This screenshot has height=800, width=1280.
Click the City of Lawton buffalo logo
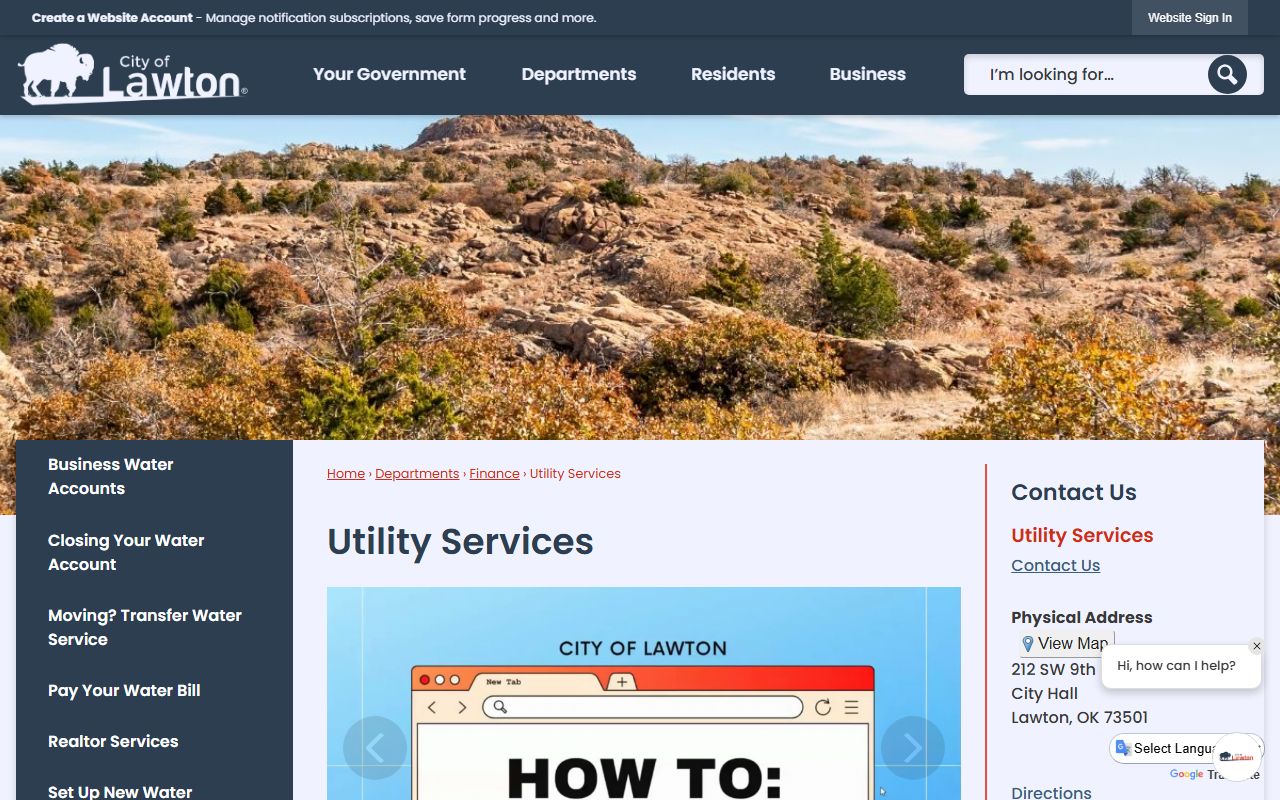132,74
